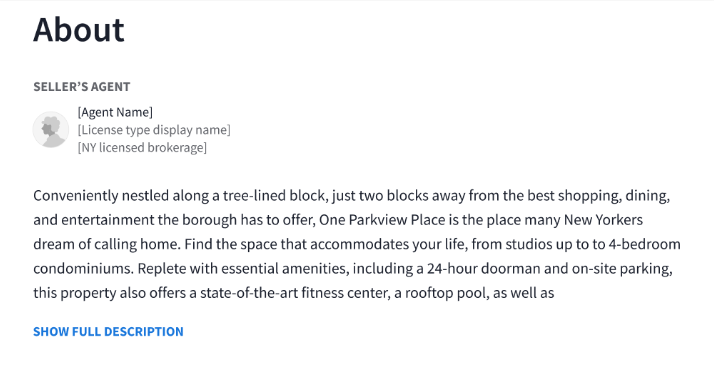The height and width of the screenshot is (373, 714).
Task: Click the words One Parkview Place
Action: point(382,220)
